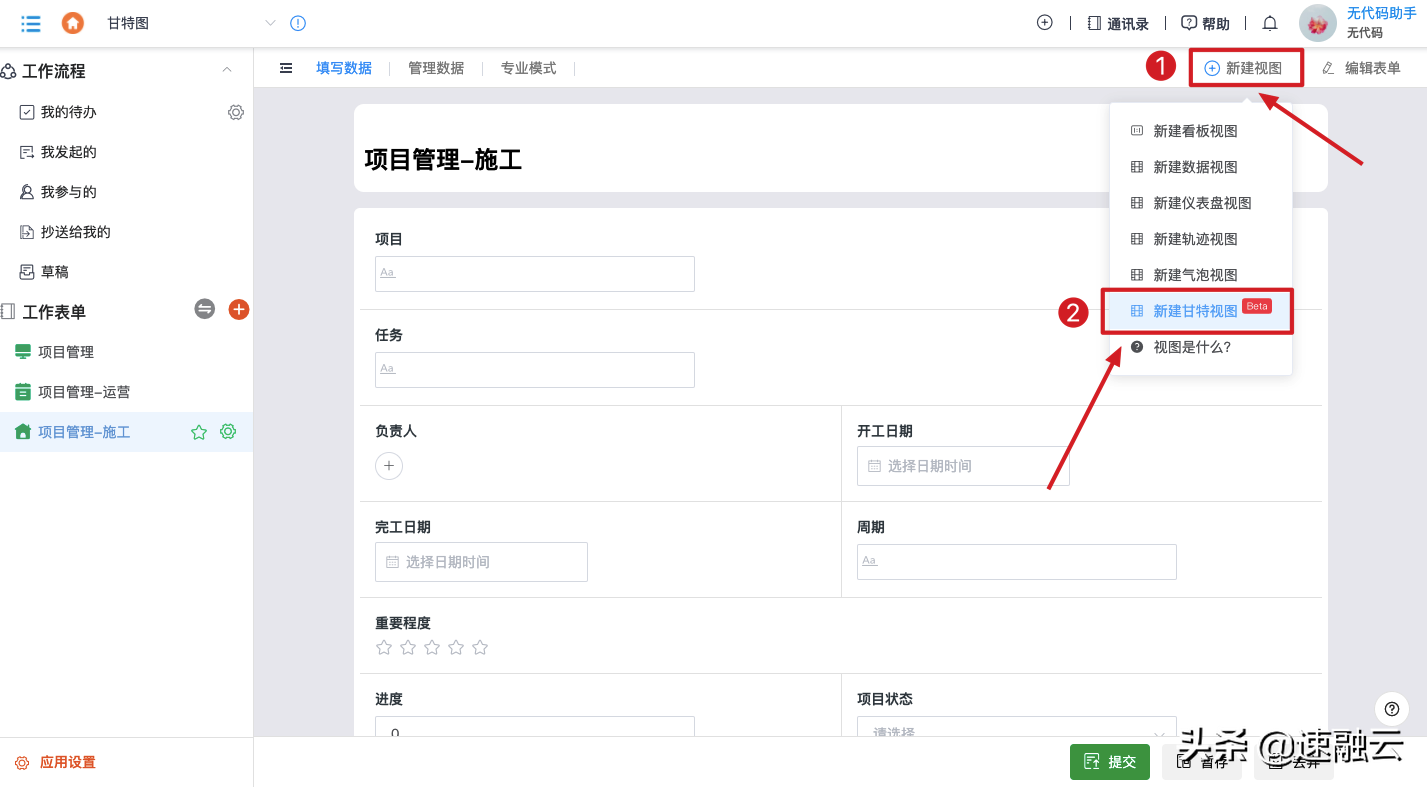
Task: Collapse the 工作流程 section
Action: [x=227, y=70]
